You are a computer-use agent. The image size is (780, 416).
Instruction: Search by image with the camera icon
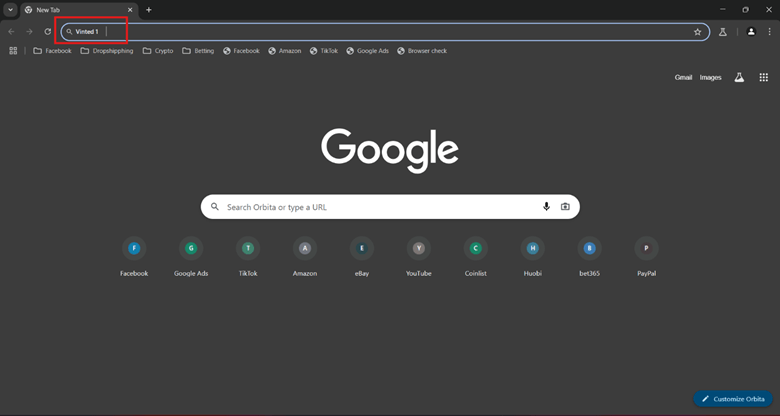[565, 207]
